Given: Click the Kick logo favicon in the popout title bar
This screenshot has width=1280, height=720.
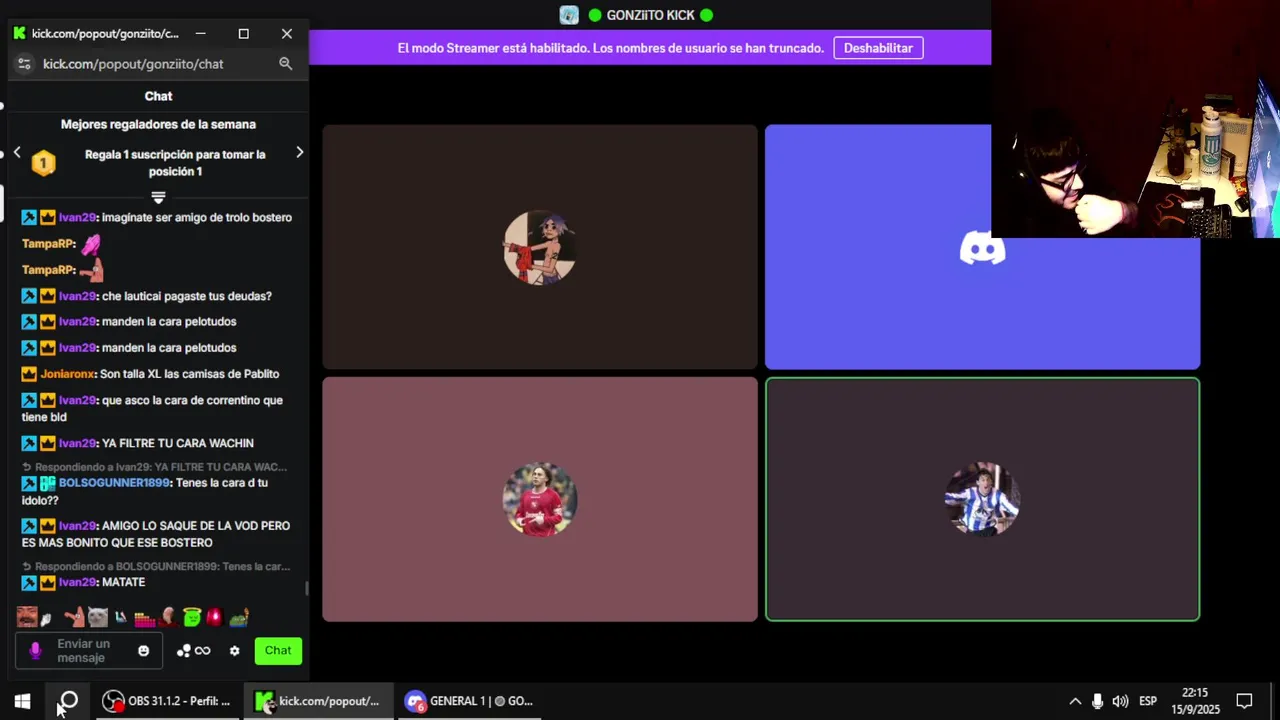Looking at the screenshot, I should 19,34.
